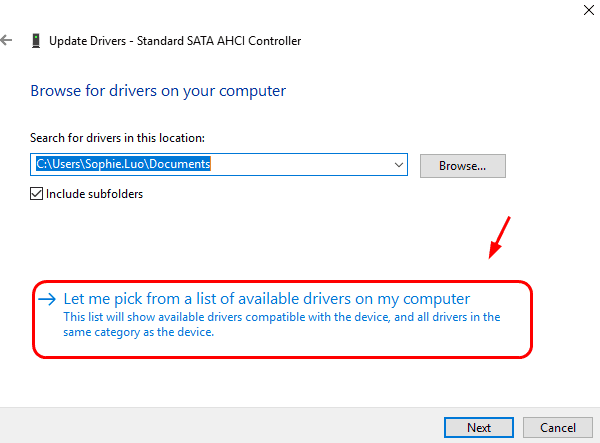Image resolution: width=600 pixels, height=443 pixels.
Task: Toggle the Include subfolders checkbox
Action: pyautogui.click(x=37, y=194)
